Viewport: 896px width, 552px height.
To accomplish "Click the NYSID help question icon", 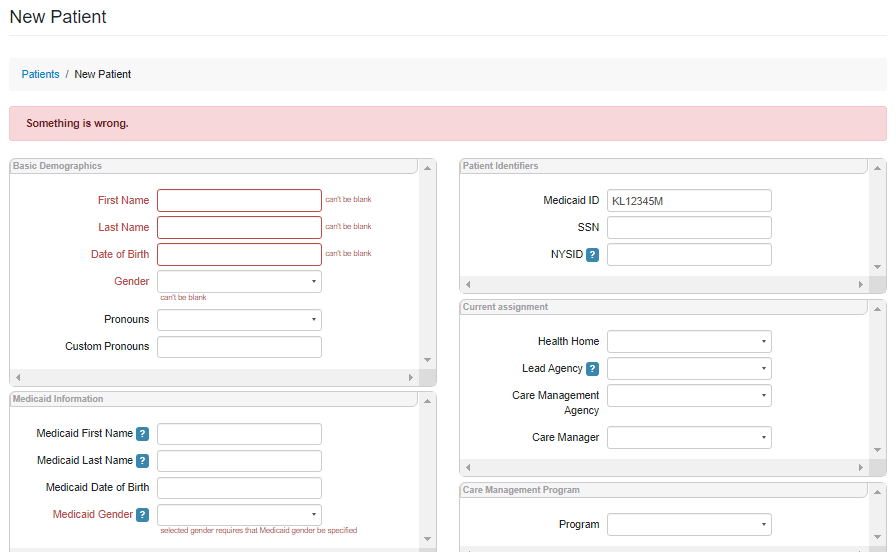I will click(592, 255).
